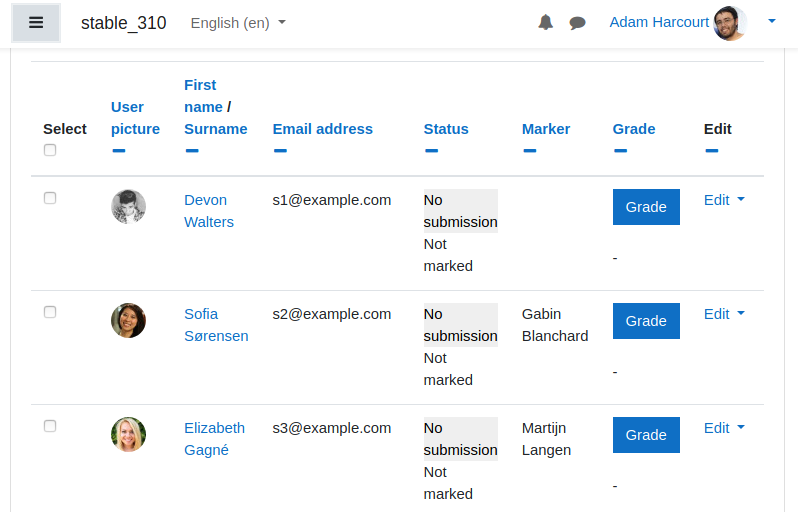The height and width of the screenshot is (512, 798).
Task: Hide the First name / Surname column
Action: [192, 151]
